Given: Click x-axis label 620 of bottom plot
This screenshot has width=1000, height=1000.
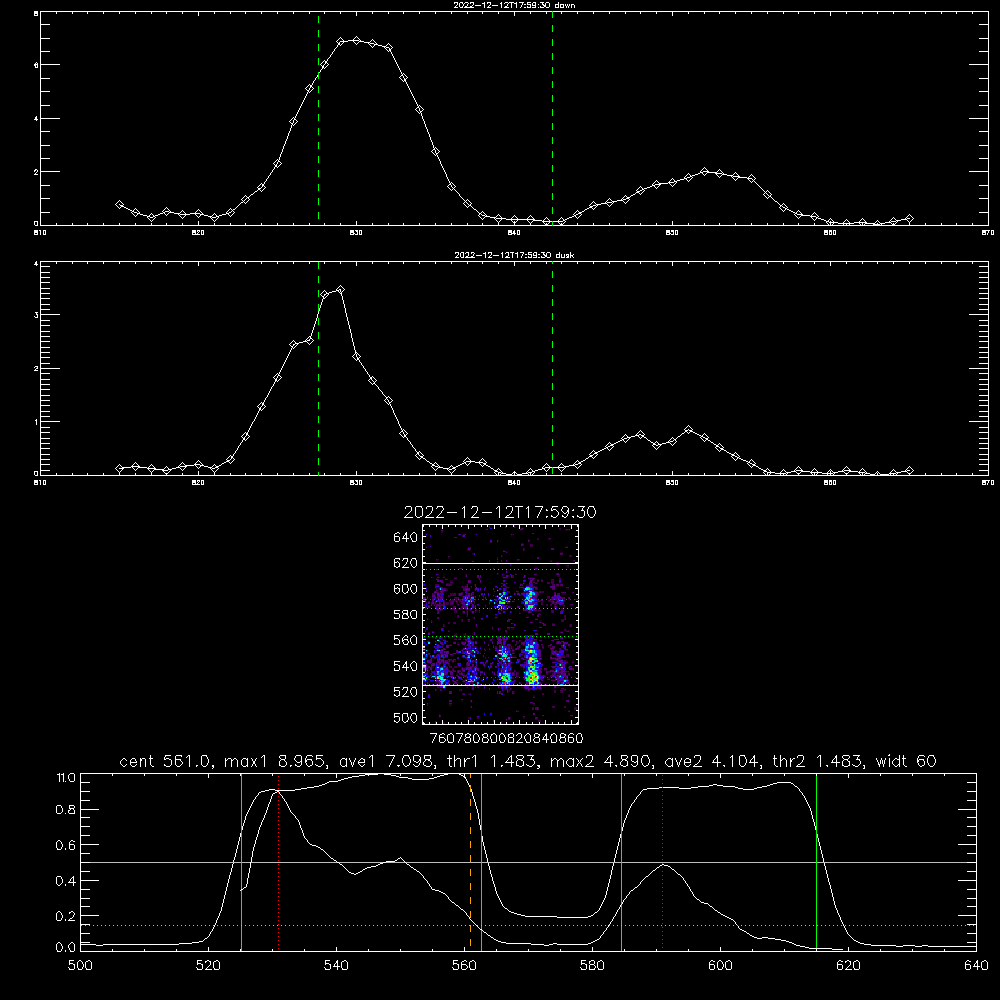Looking at the screenshot, I should click(848, 966).
